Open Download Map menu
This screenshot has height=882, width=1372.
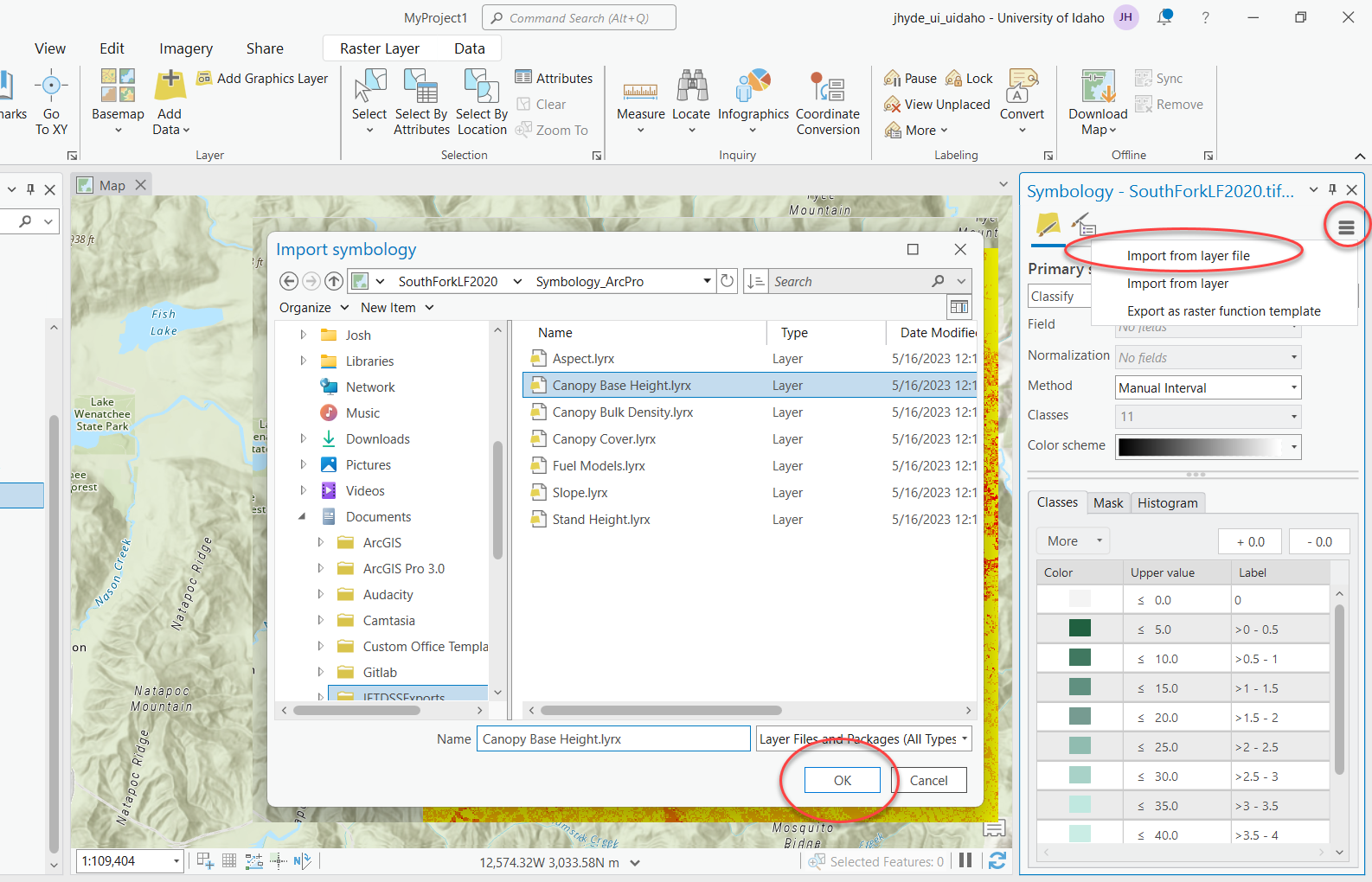click(1098, 102)
